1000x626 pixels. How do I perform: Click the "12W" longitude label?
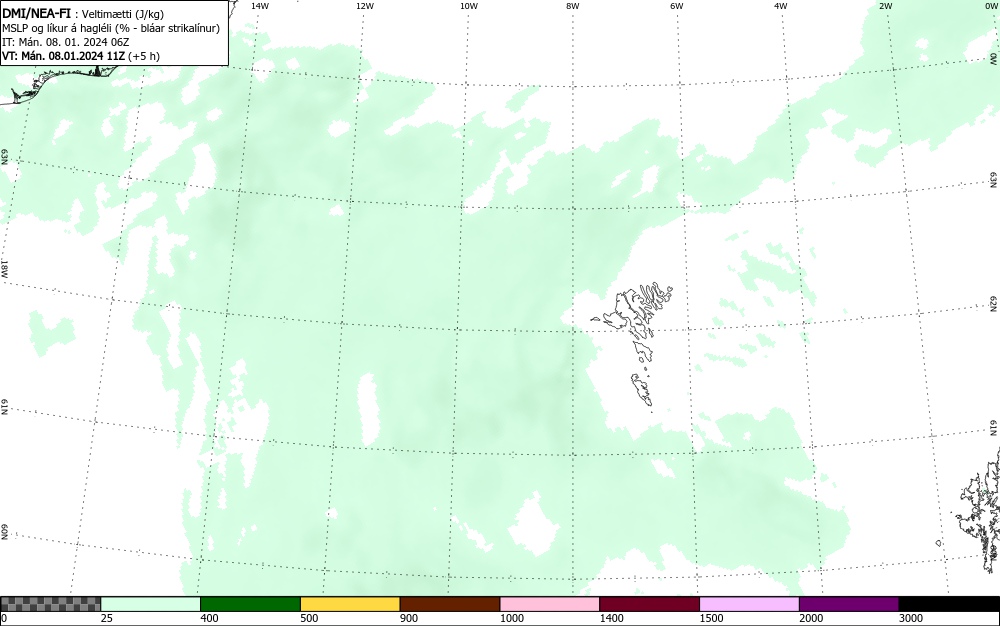coord(364,6)
